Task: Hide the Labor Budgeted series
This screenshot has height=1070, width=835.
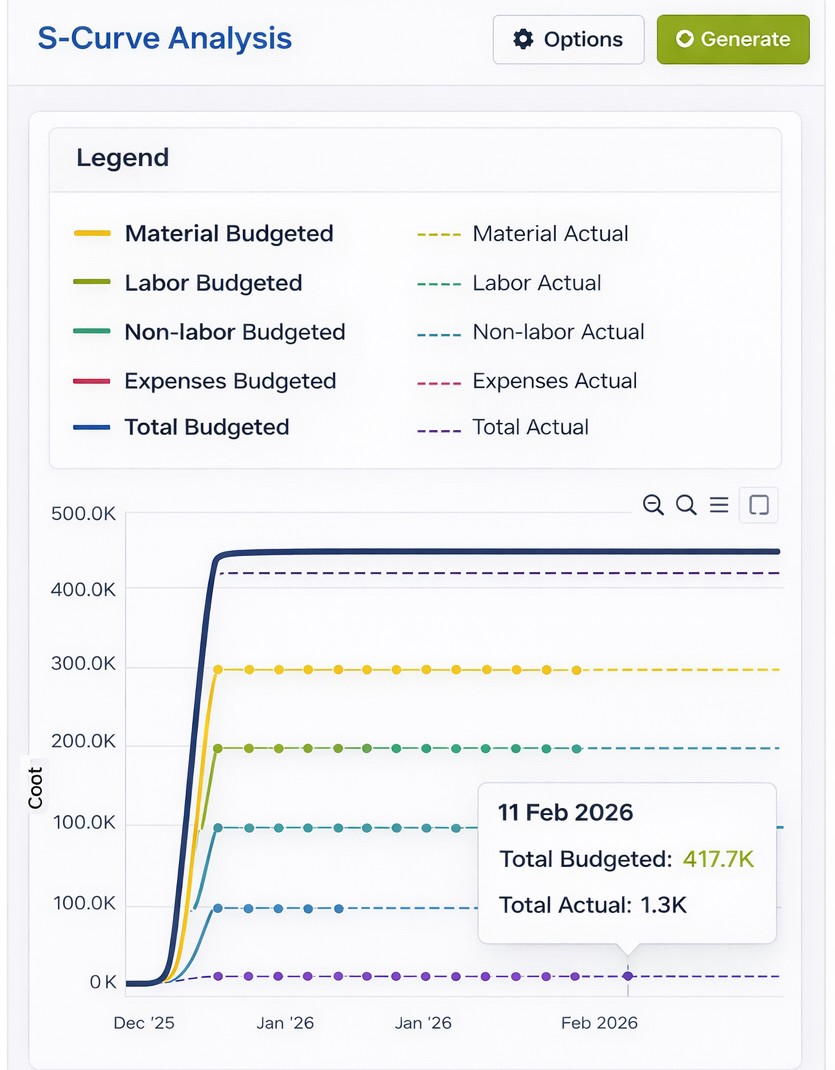Action: click(x=213, y=283)
